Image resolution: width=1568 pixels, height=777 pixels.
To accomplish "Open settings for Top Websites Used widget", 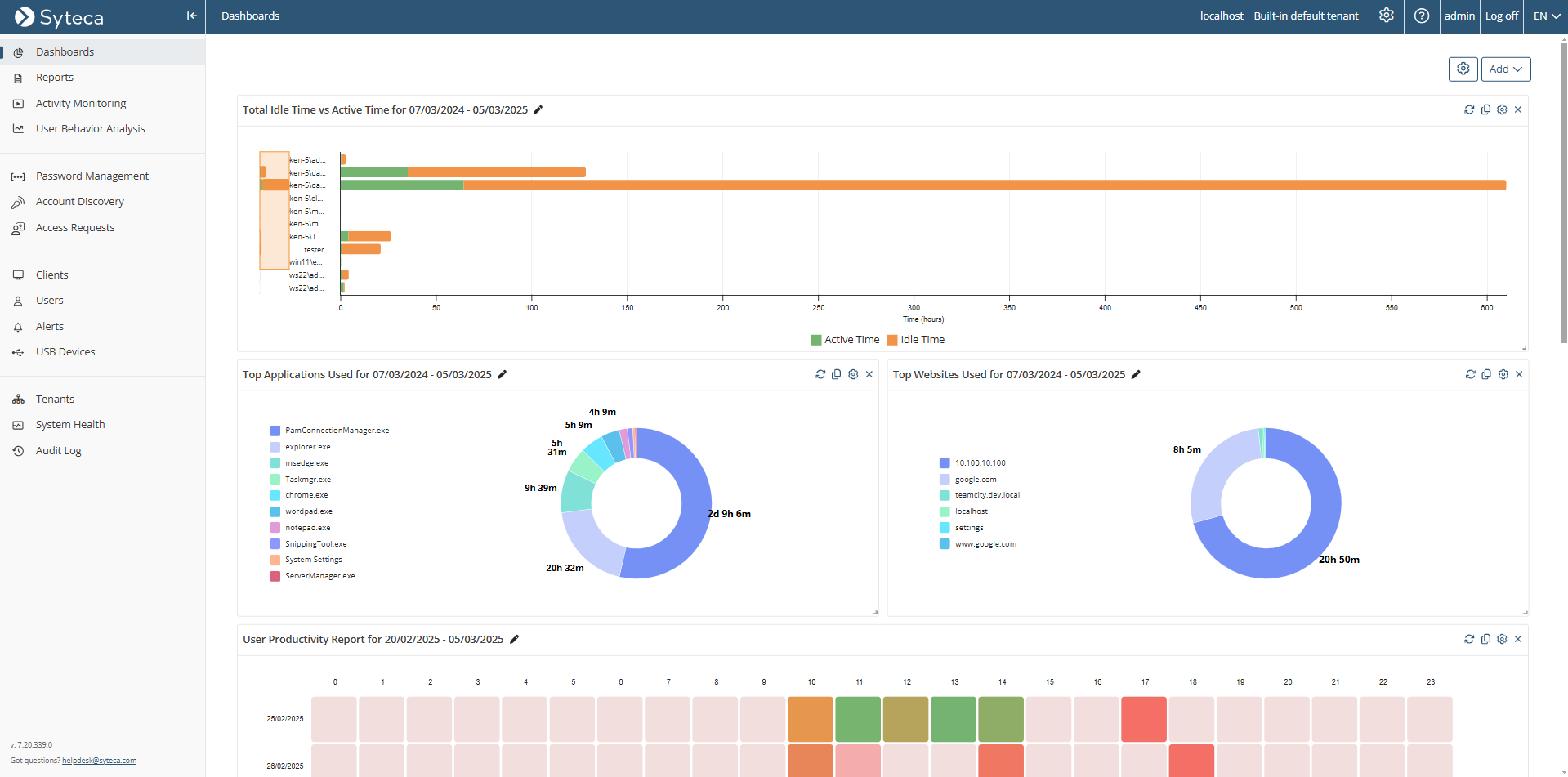I will click(x=1503, y=374).
